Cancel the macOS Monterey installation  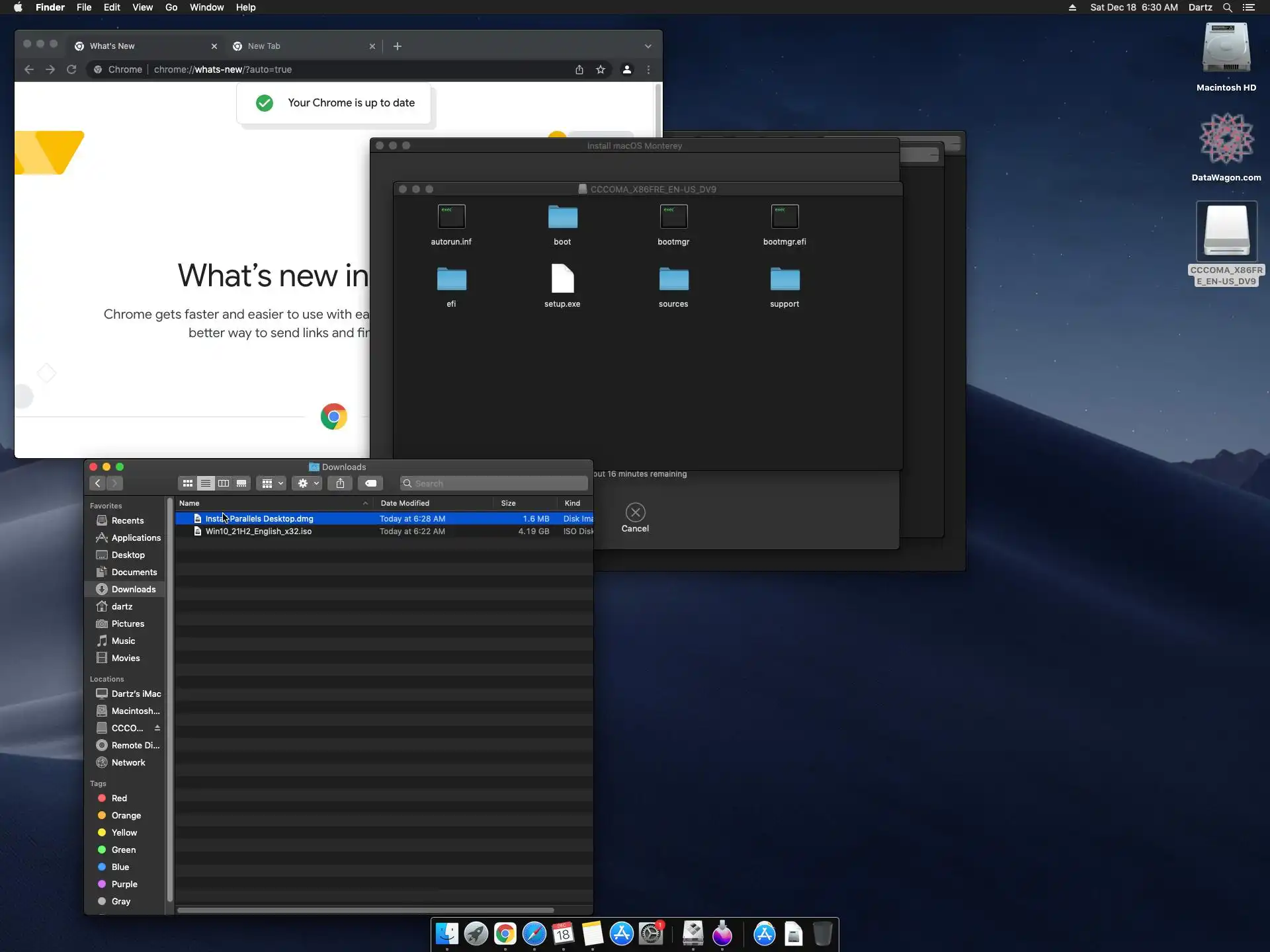pos(635,513)
